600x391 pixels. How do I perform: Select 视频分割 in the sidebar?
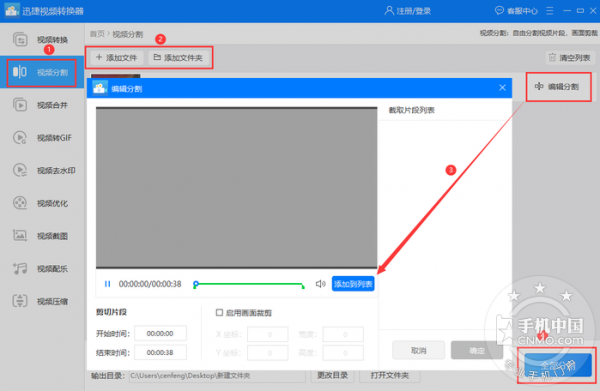pyautogui.click(x=41, y=72)
